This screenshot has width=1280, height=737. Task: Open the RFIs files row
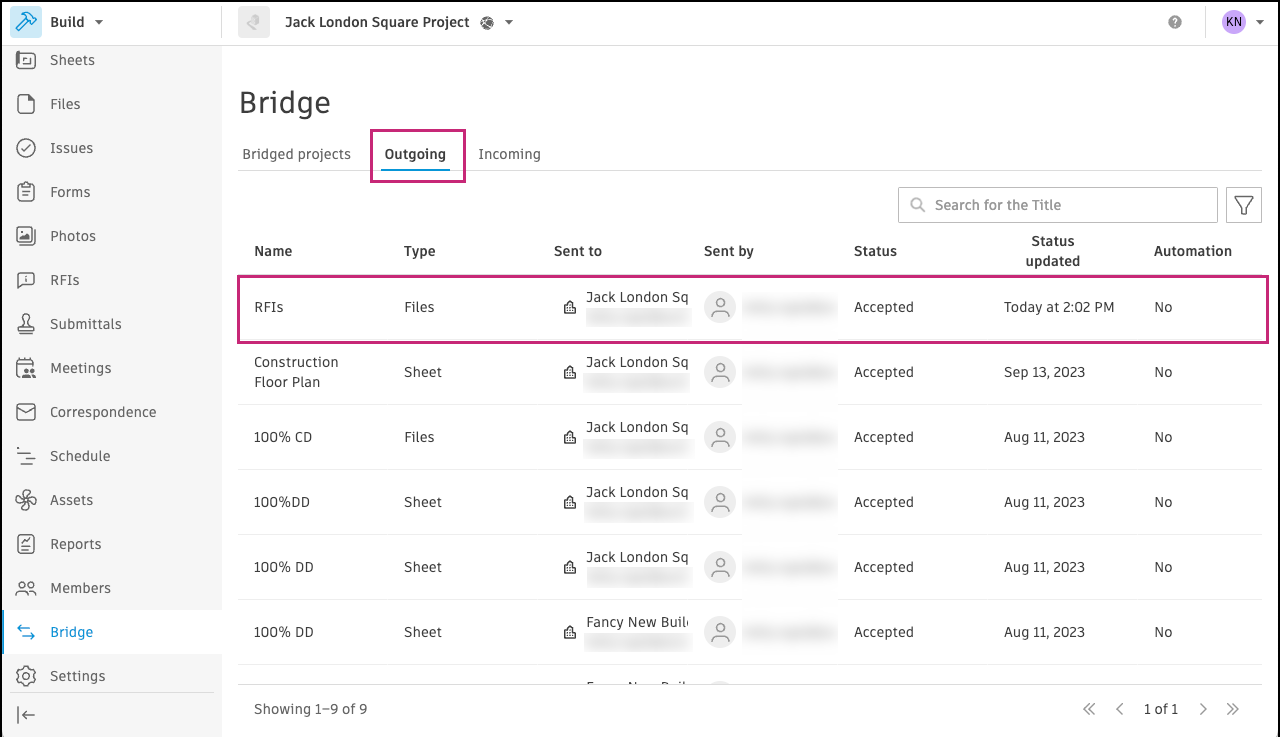click(x=269, y=307)
